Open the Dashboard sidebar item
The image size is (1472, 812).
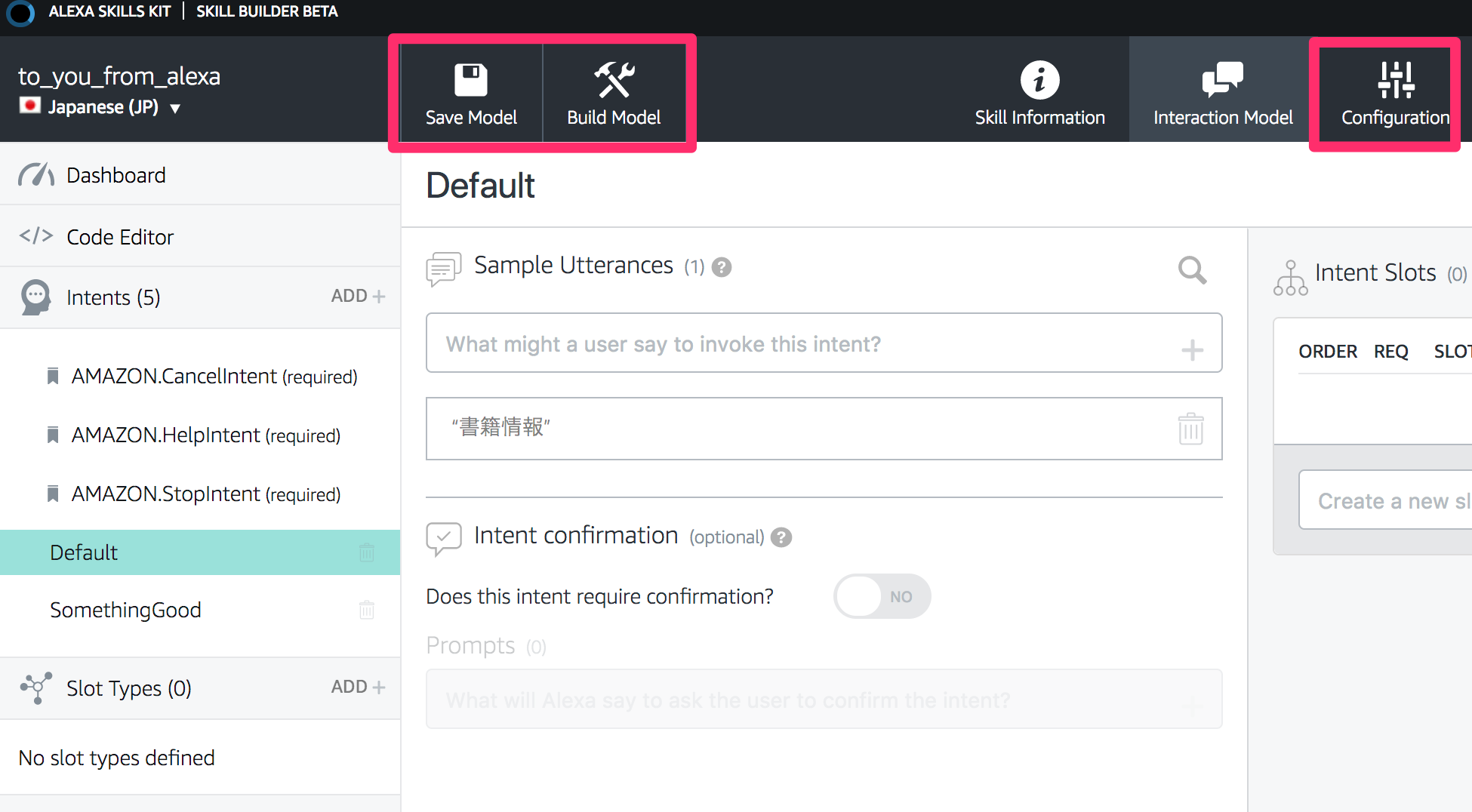[x=200, y=175]
